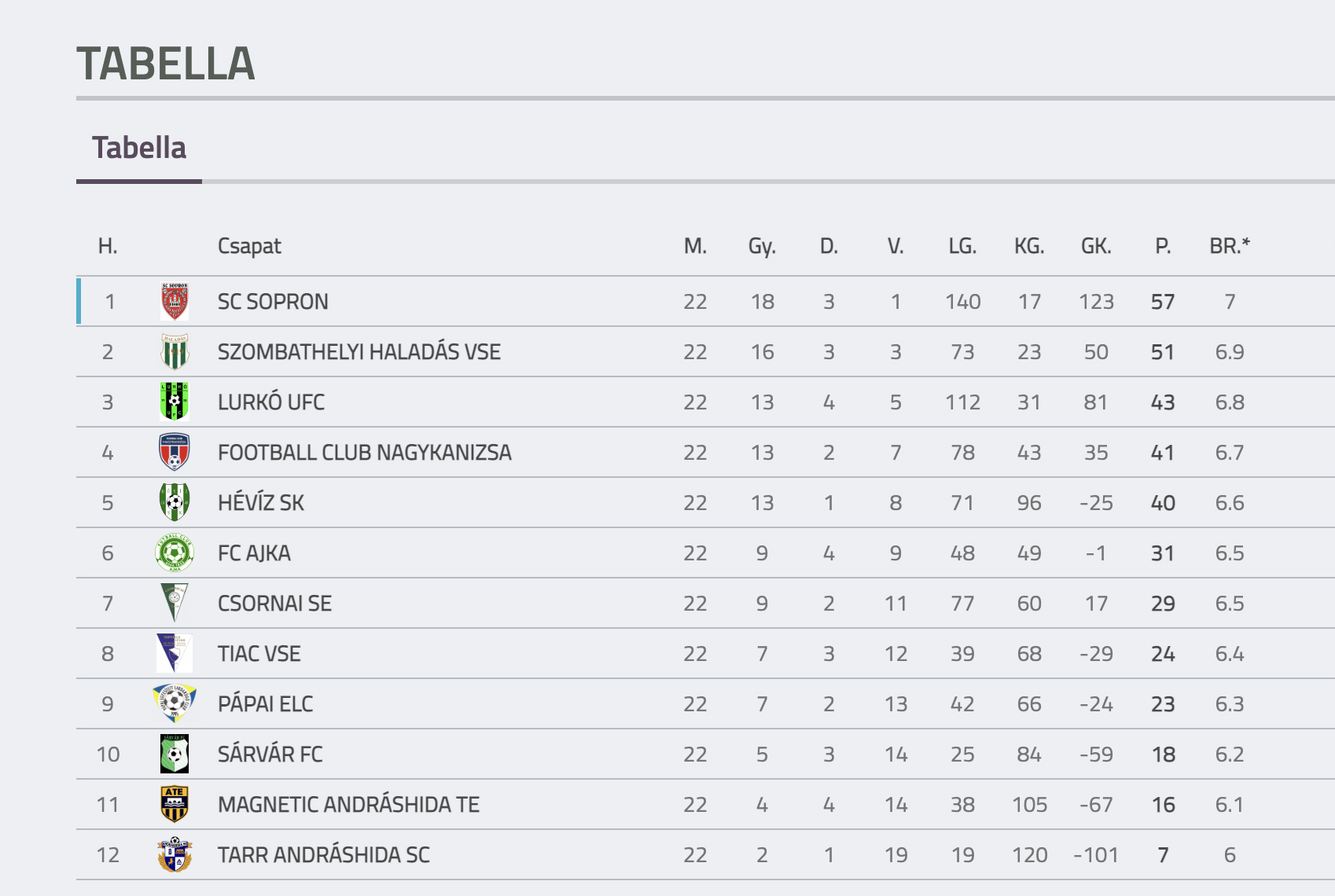Click the Szombathelyi Haladás VSE crest

[x=175, y=352]
